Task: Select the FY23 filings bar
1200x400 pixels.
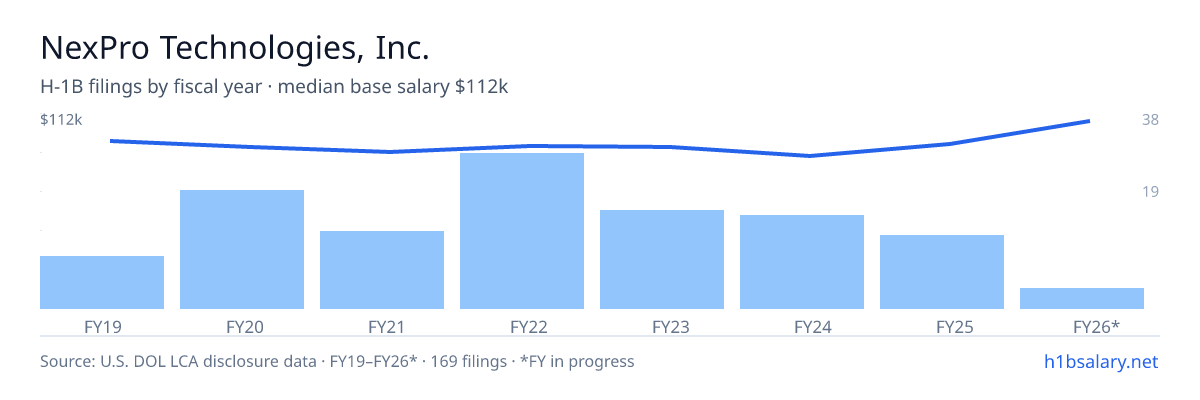Action: pos(662,259)
